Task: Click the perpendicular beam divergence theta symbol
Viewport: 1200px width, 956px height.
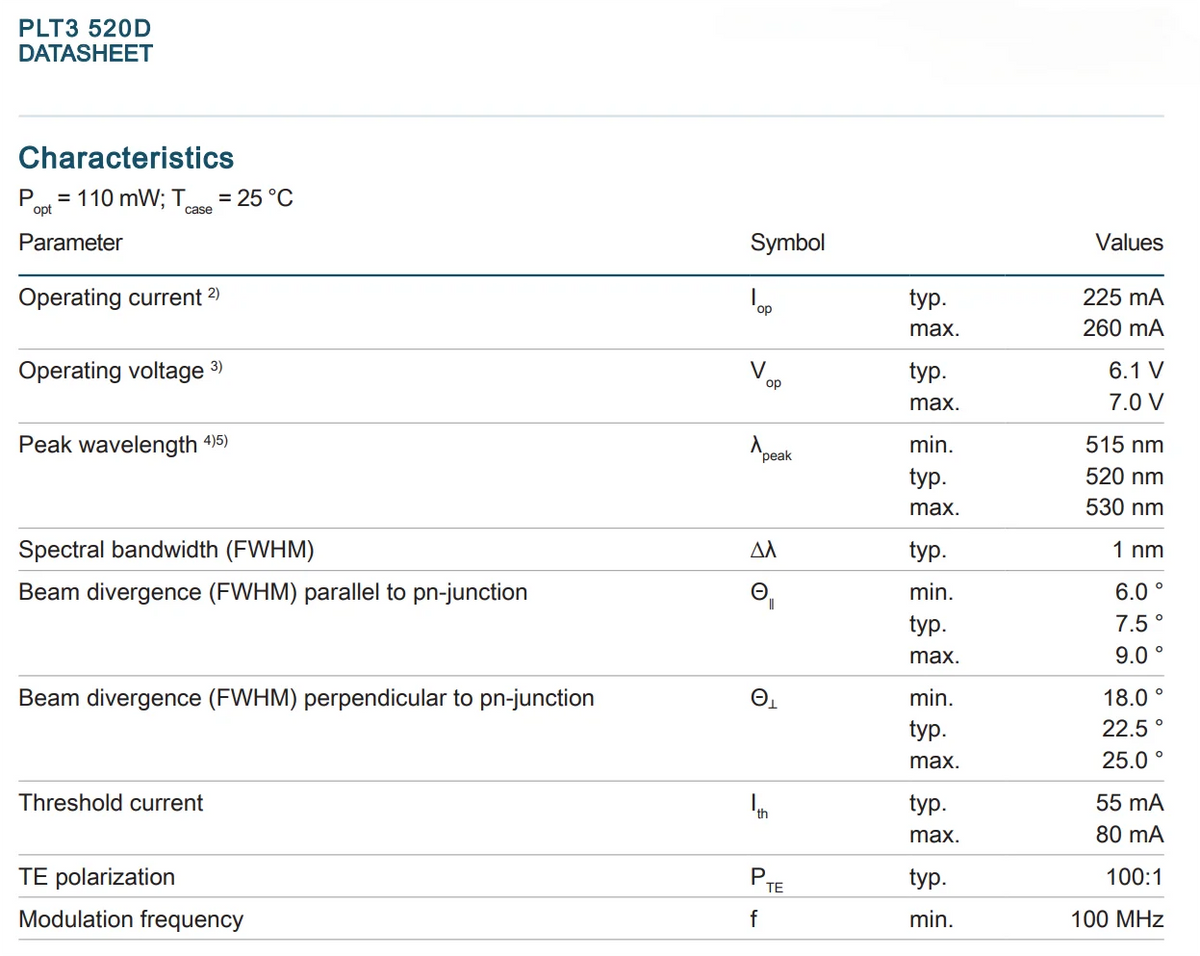Action: click(x=764, y=699)
